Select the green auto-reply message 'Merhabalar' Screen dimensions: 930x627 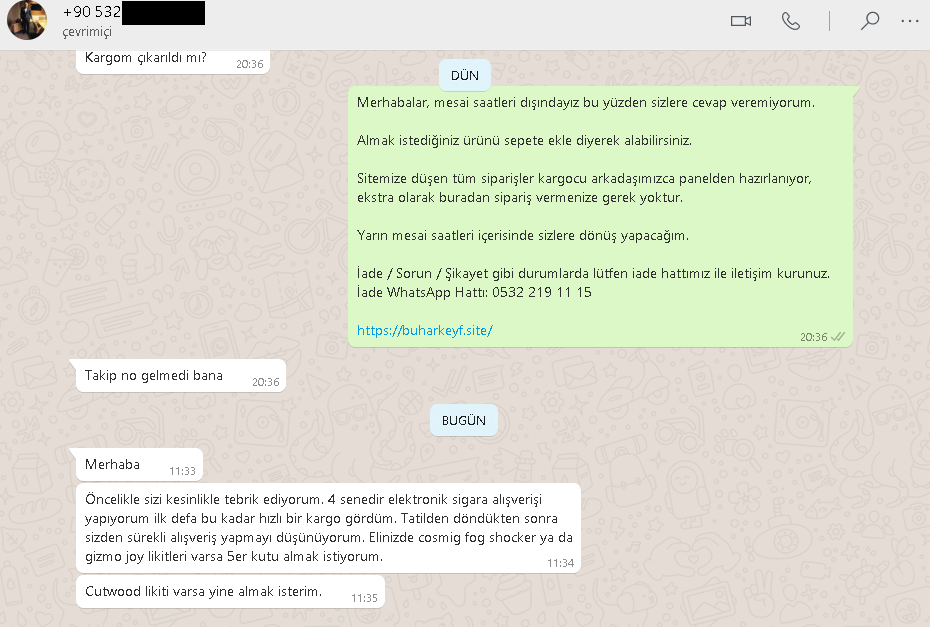(600, 217)
